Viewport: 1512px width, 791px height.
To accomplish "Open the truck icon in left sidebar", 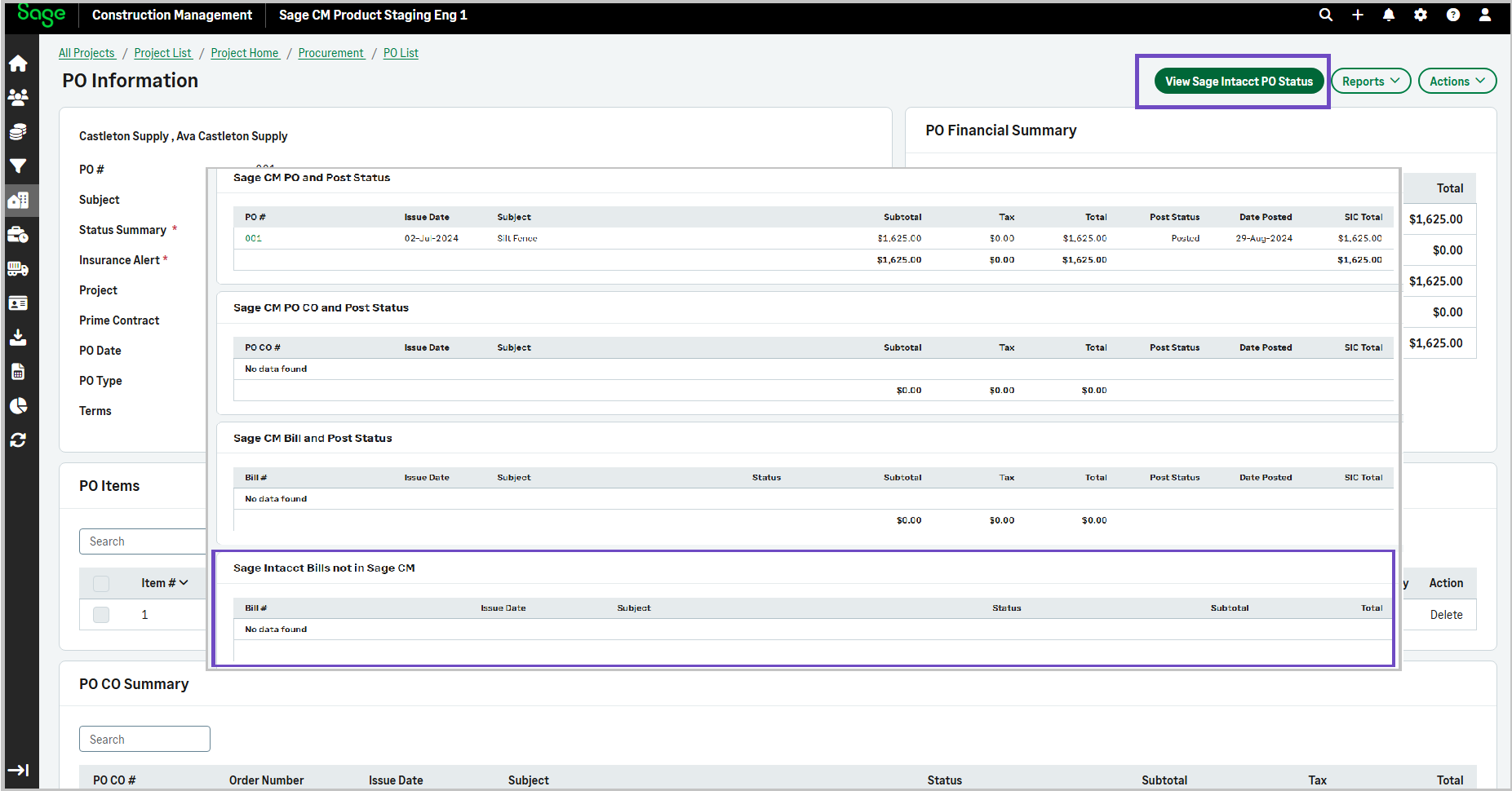I will click(x=18, y=269).
